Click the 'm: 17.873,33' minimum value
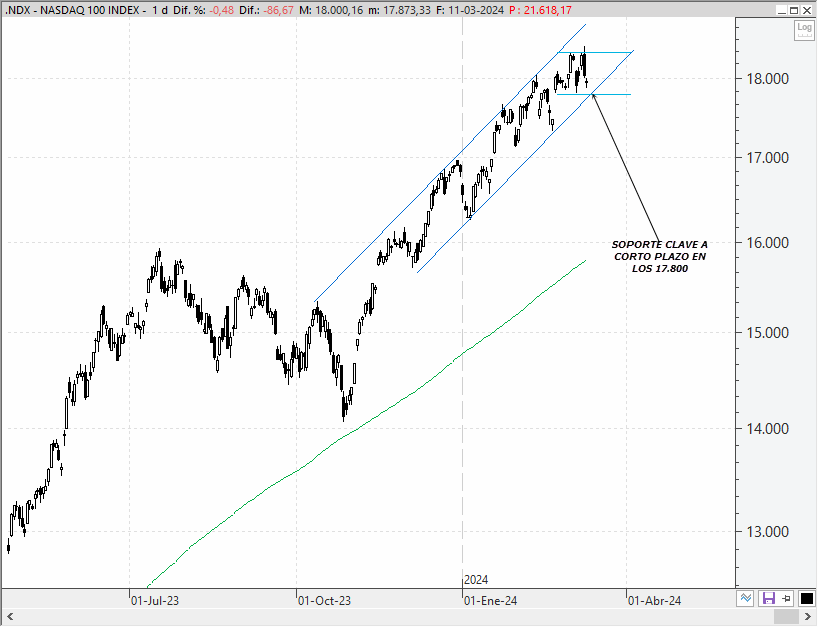 pyautogui.click(x=400, y=10)
